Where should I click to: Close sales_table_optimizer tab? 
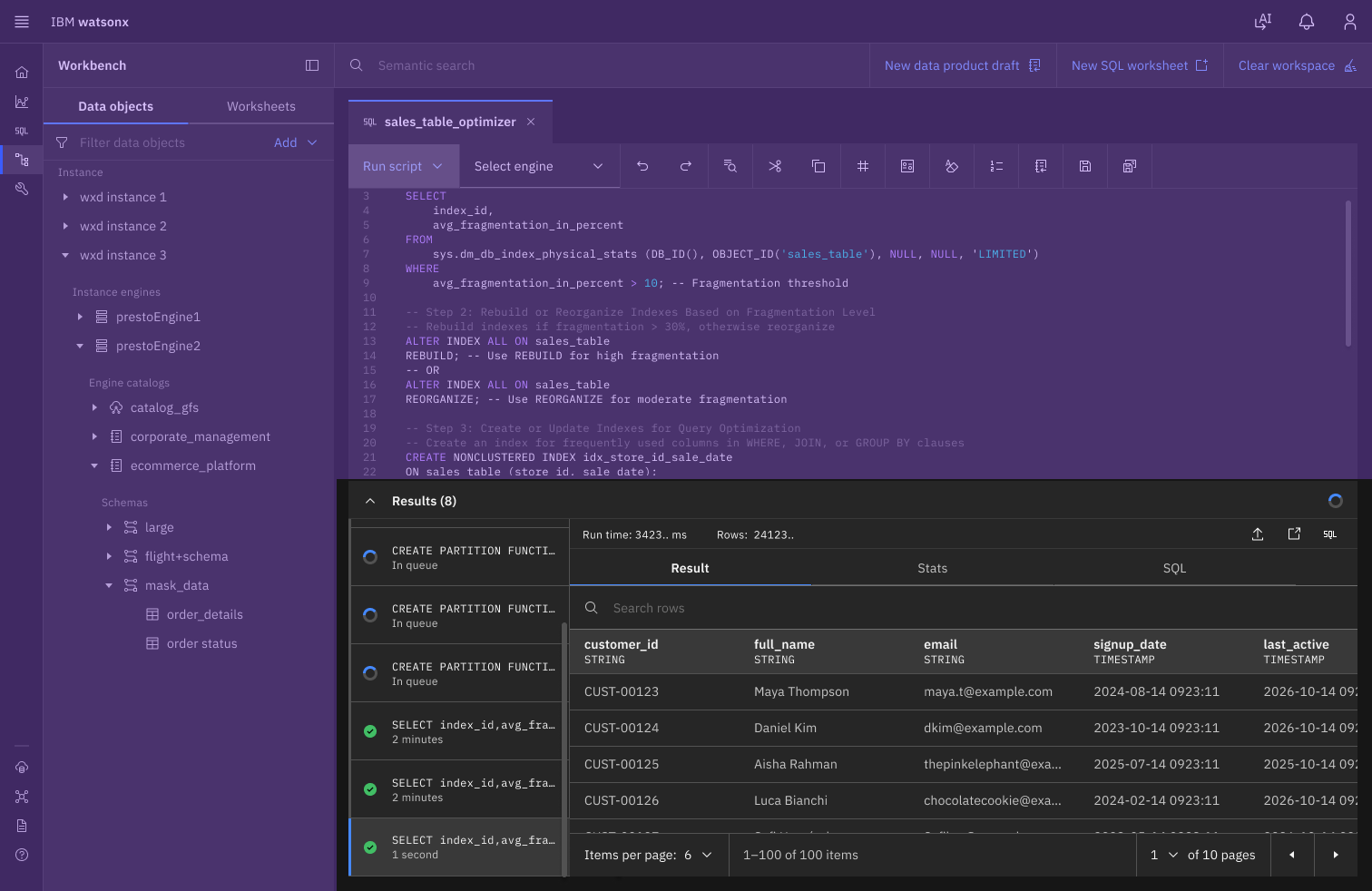[531, 122]
